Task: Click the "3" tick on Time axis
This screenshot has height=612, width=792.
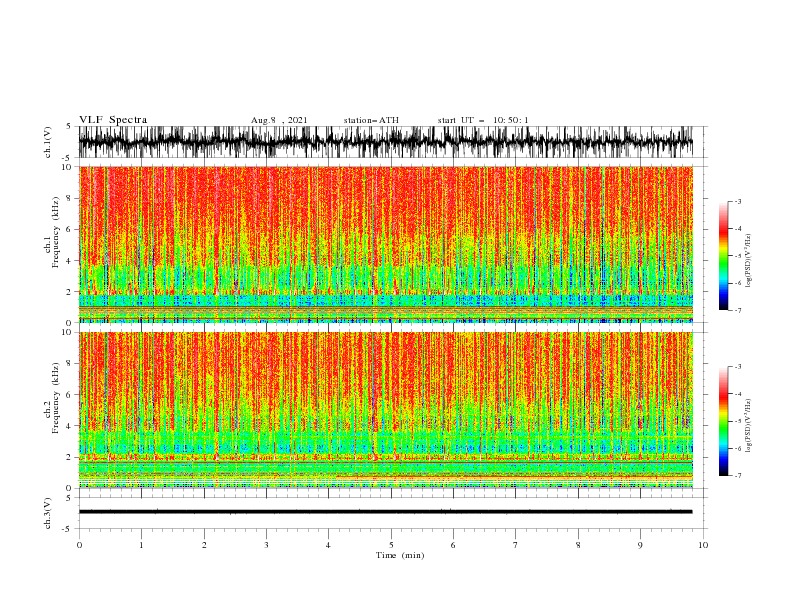Action: point(266,545)
